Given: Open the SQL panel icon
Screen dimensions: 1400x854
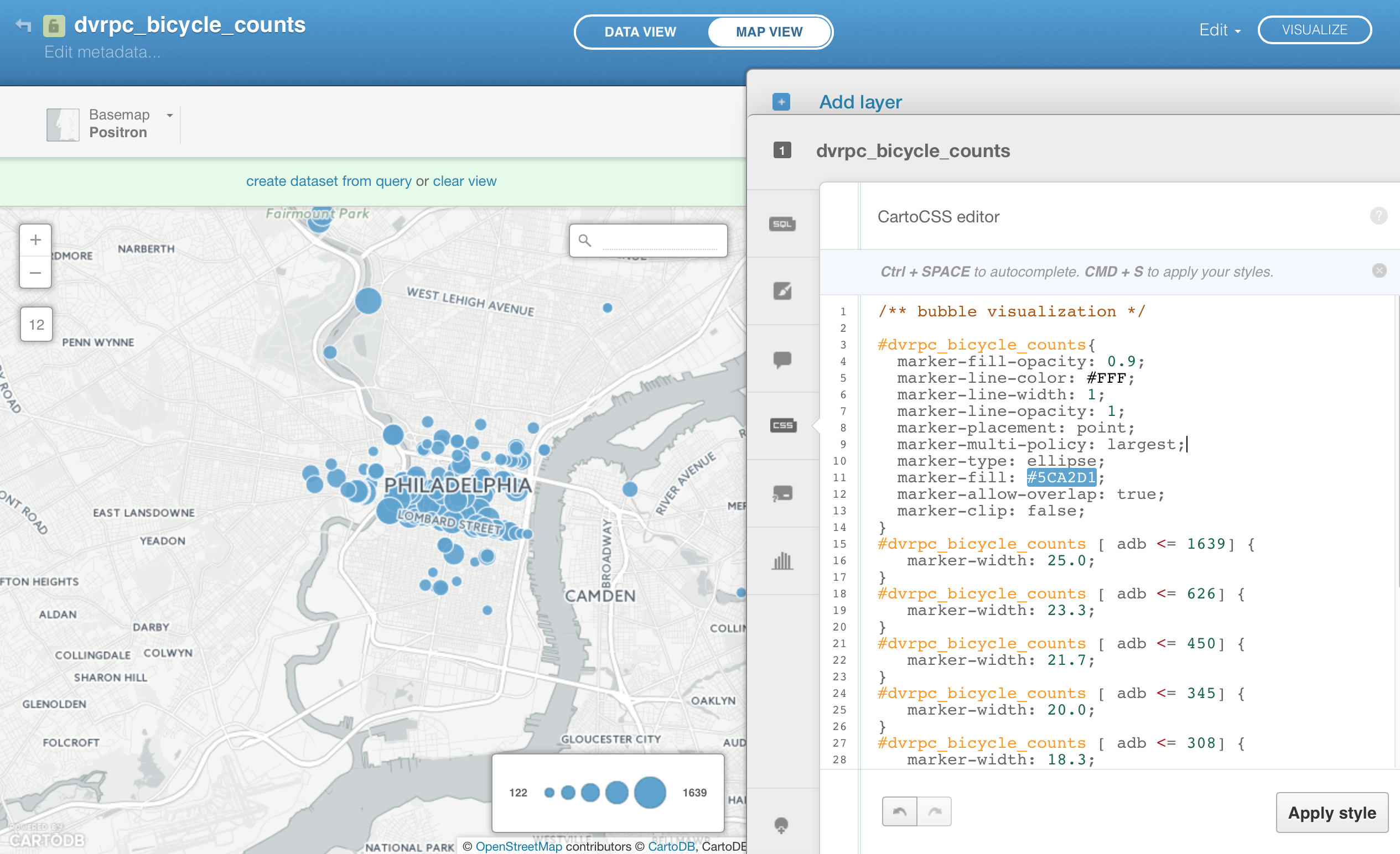Looking at the screenshot, I should [x=782, y=223].
